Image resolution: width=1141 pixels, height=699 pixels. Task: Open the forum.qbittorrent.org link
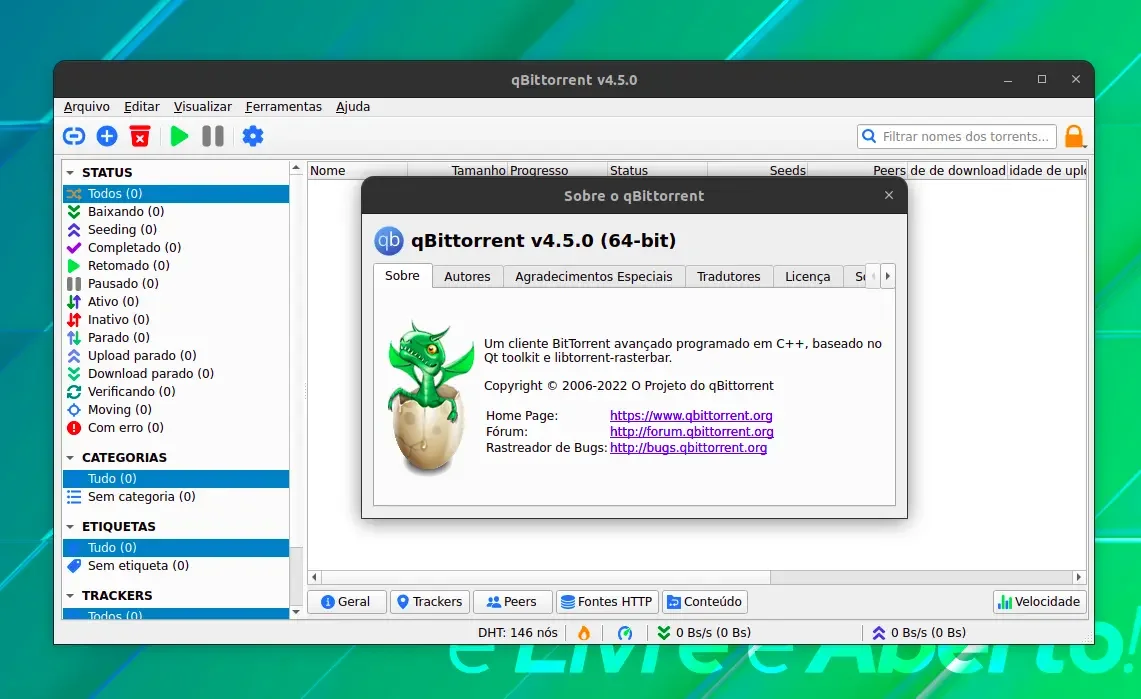pos(691,431)
